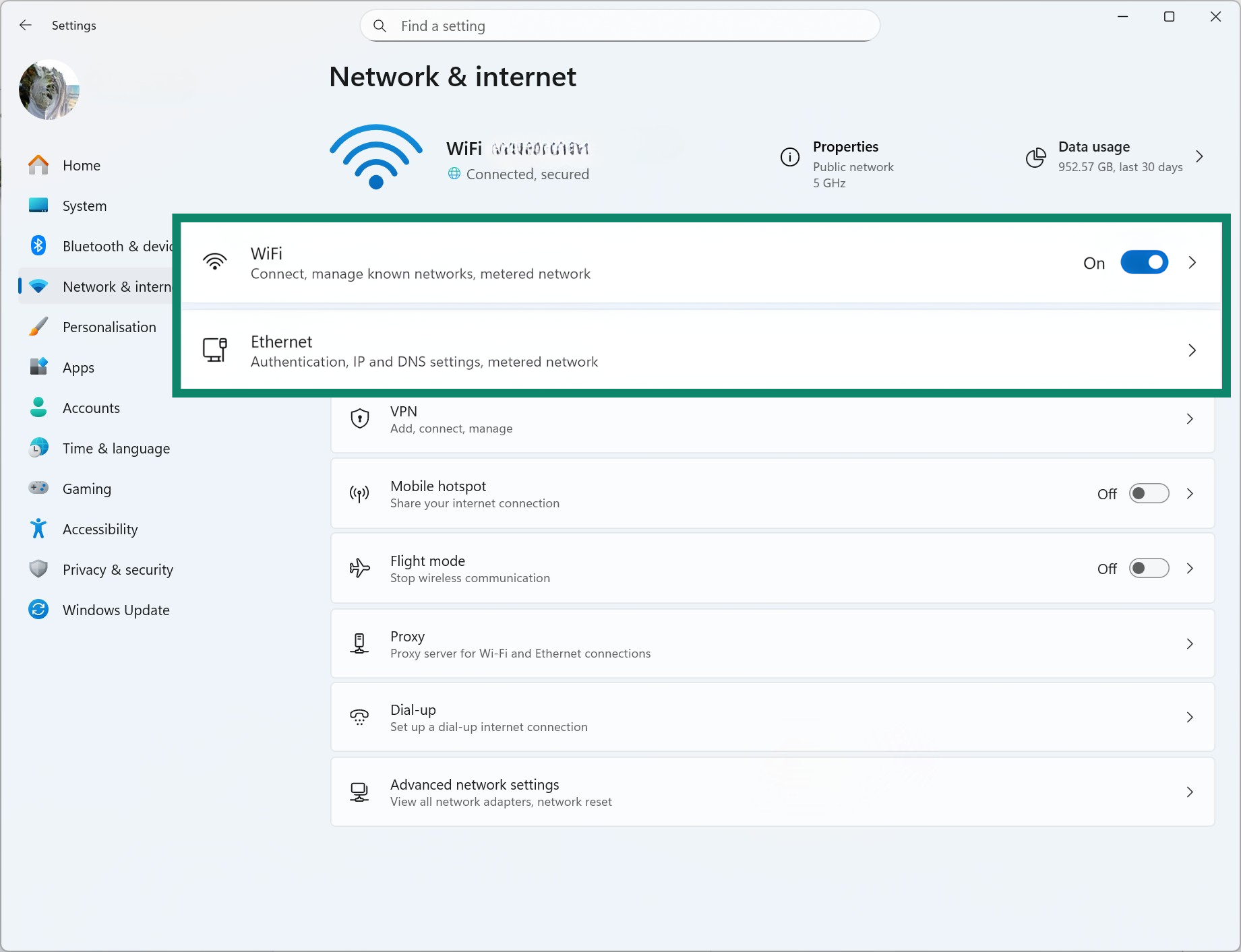This screenshot has width=1241, height=952.
Task: Open Gaming settings via controller icon
Action: [38, 488]
